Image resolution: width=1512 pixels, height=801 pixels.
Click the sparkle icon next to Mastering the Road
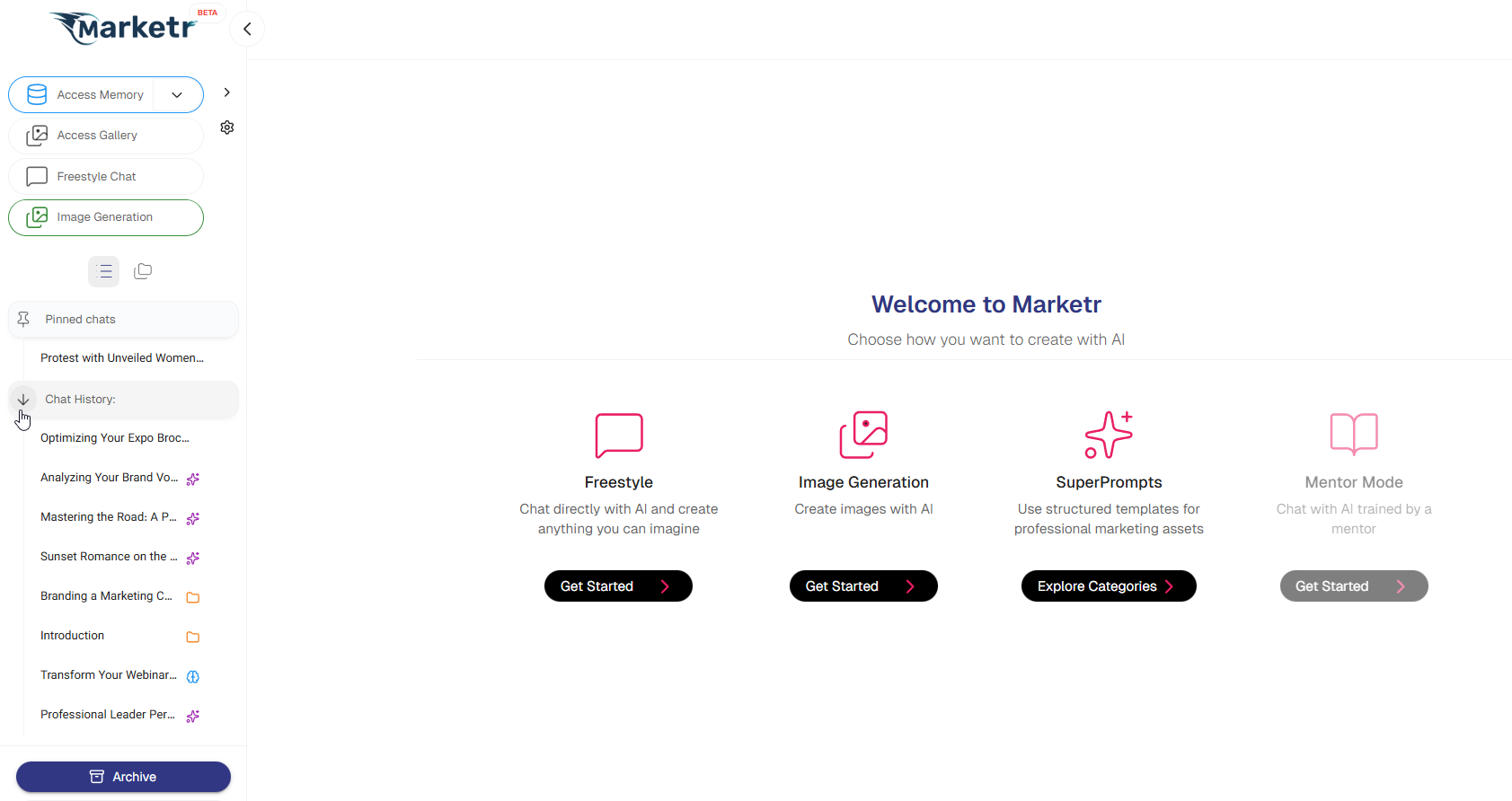192,518
